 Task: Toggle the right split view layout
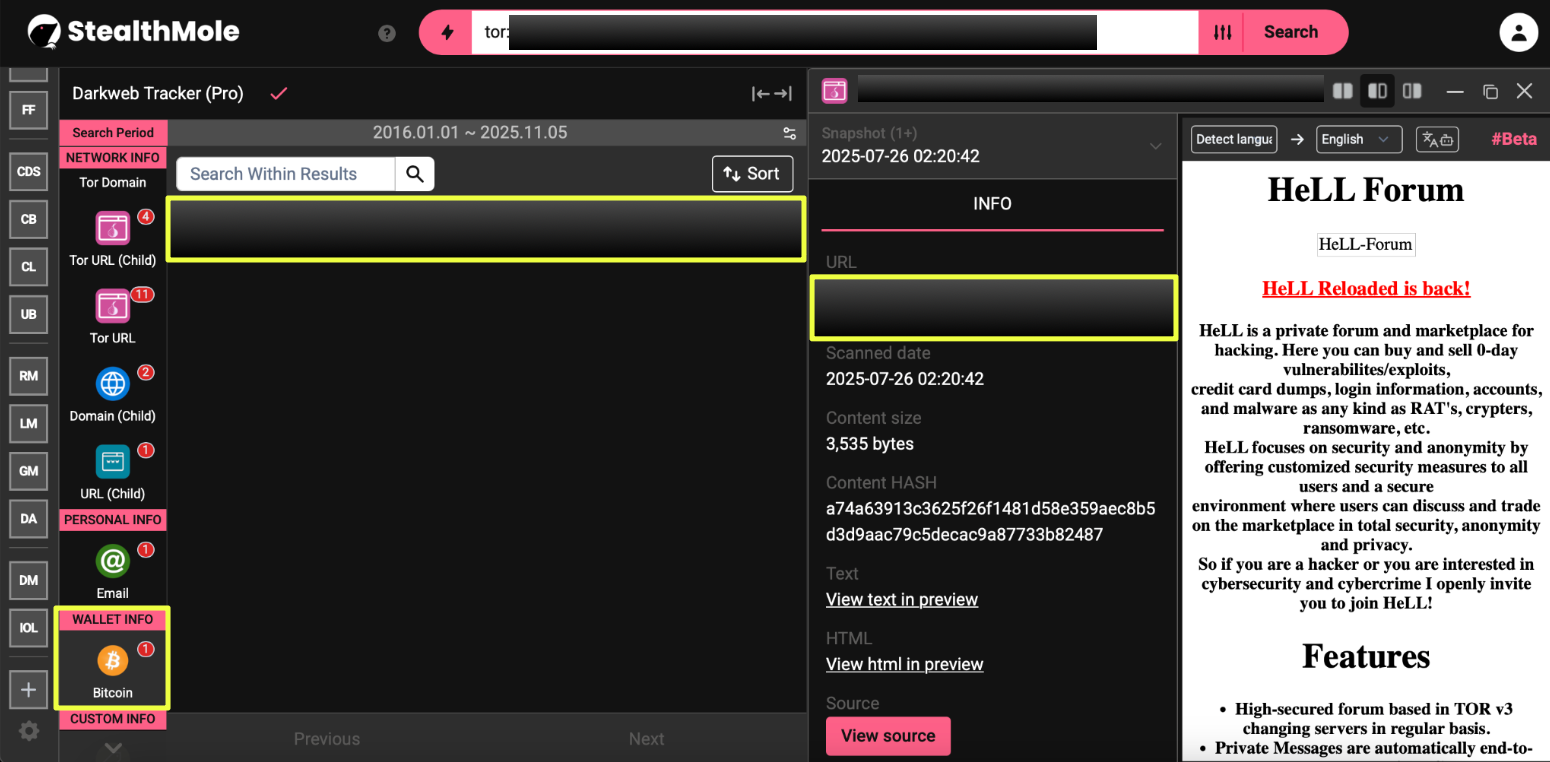pos(1412,91)
